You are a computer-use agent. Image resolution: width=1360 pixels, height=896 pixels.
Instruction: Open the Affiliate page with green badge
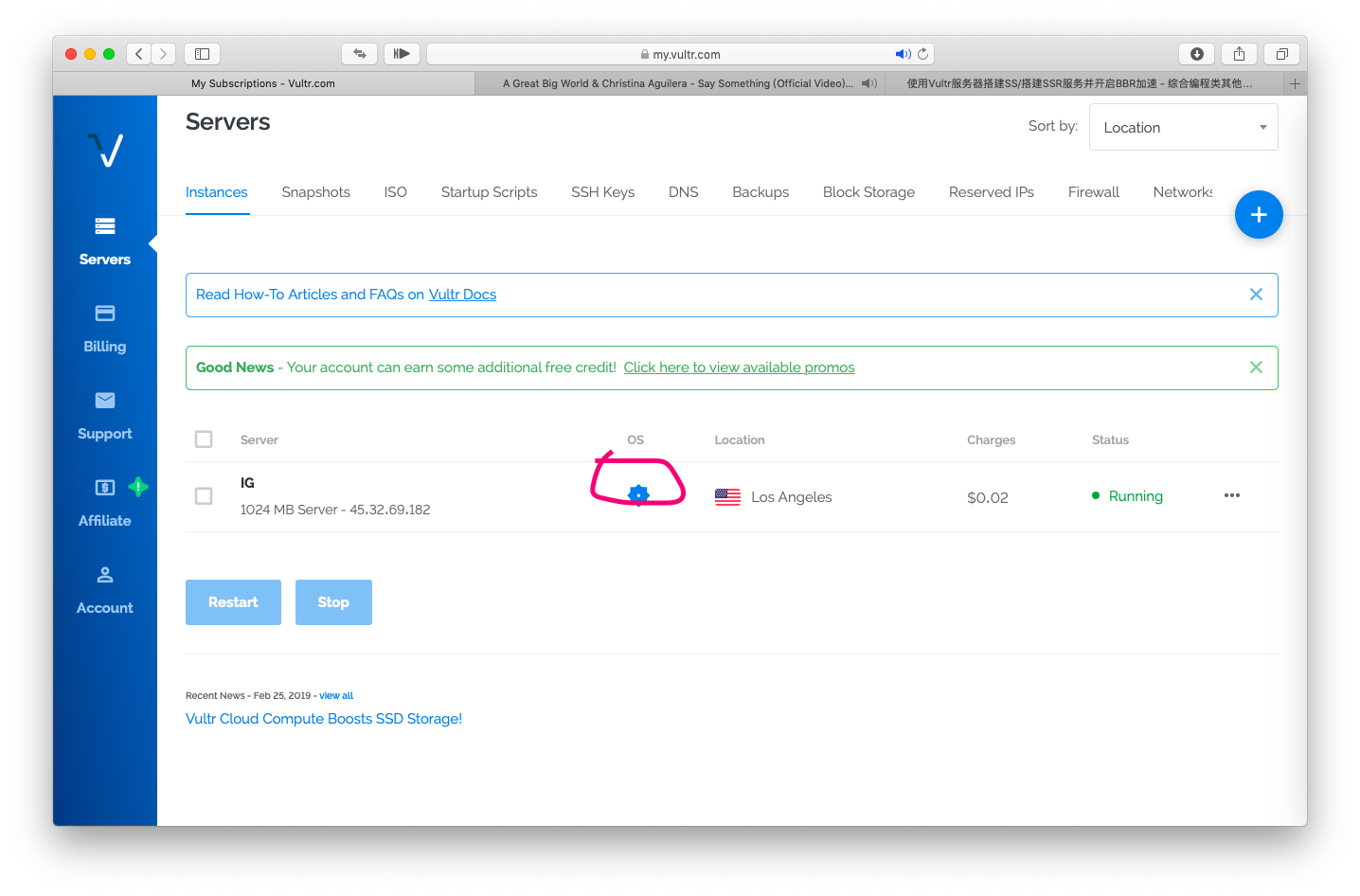click(x=104, y=503)
